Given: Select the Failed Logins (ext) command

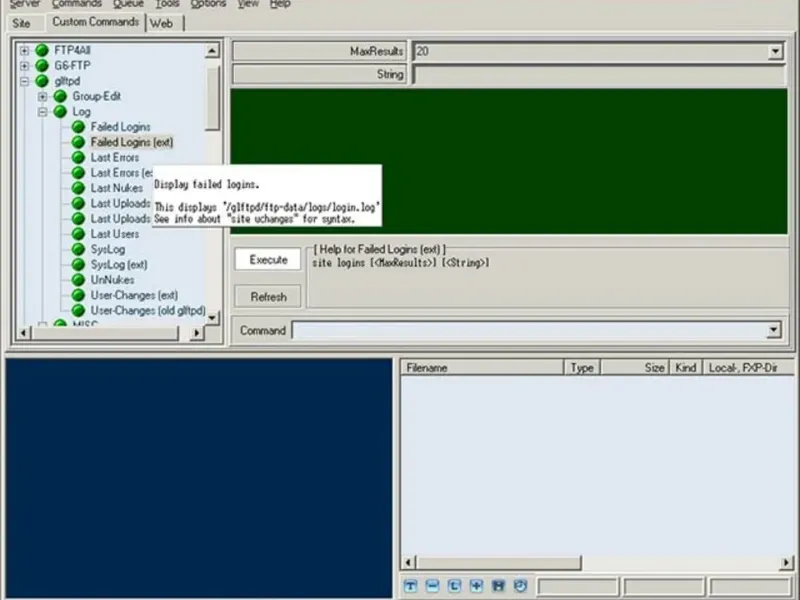Looking at the screenshot, I should point(132,142).
